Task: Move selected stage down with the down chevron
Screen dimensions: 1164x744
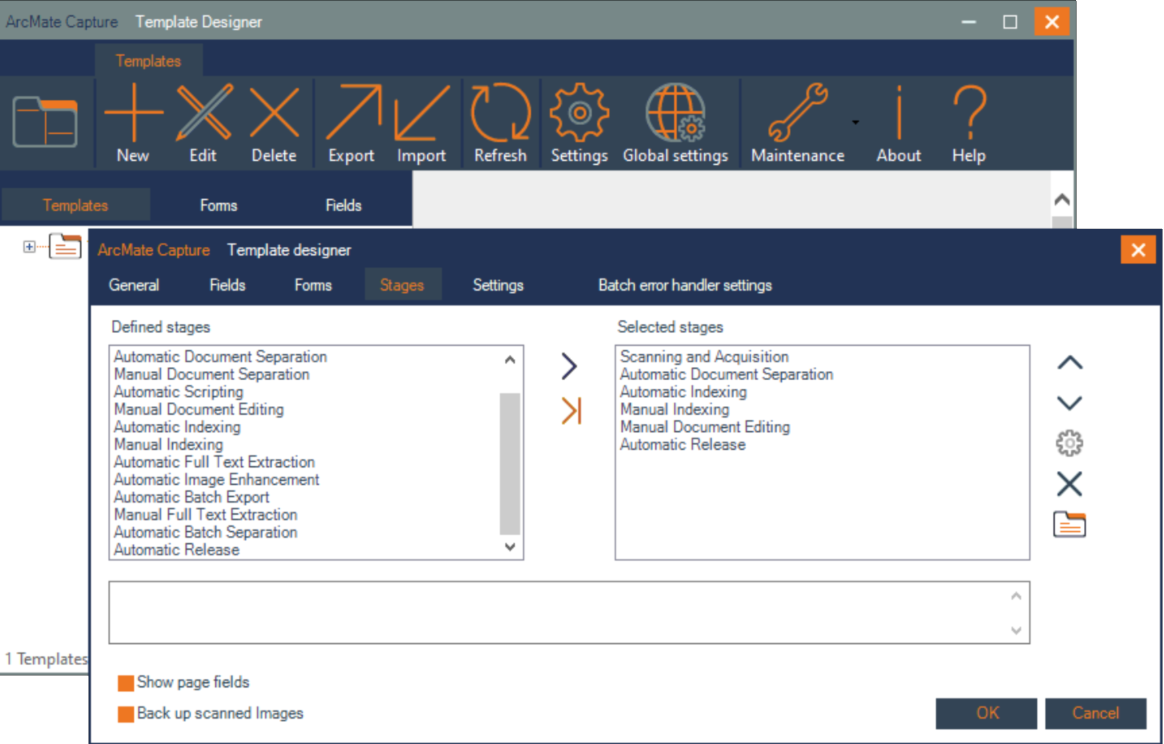Action: click(1069, 402)
